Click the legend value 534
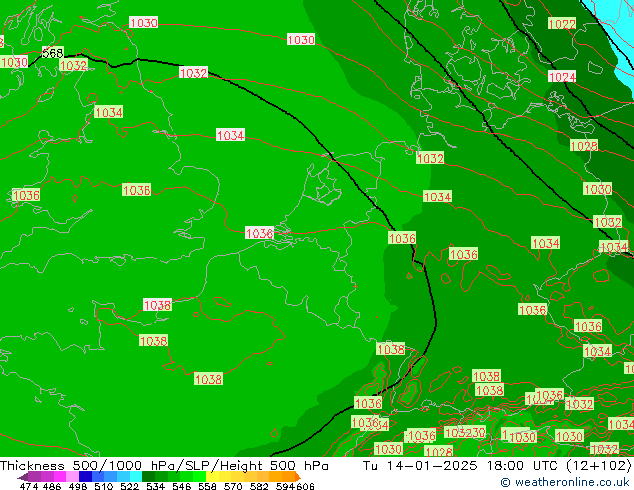Screen dimensions: 634x490 coord(155,486)
